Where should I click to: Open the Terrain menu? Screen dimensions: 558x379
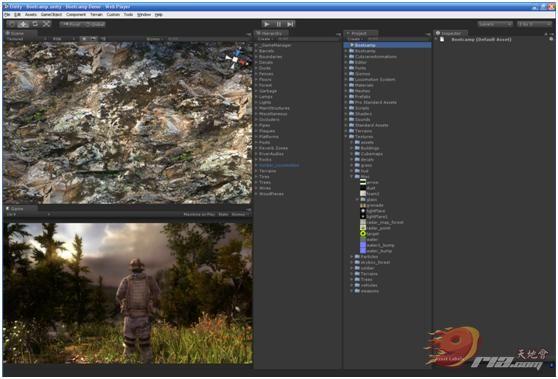(x=96, y=15)
